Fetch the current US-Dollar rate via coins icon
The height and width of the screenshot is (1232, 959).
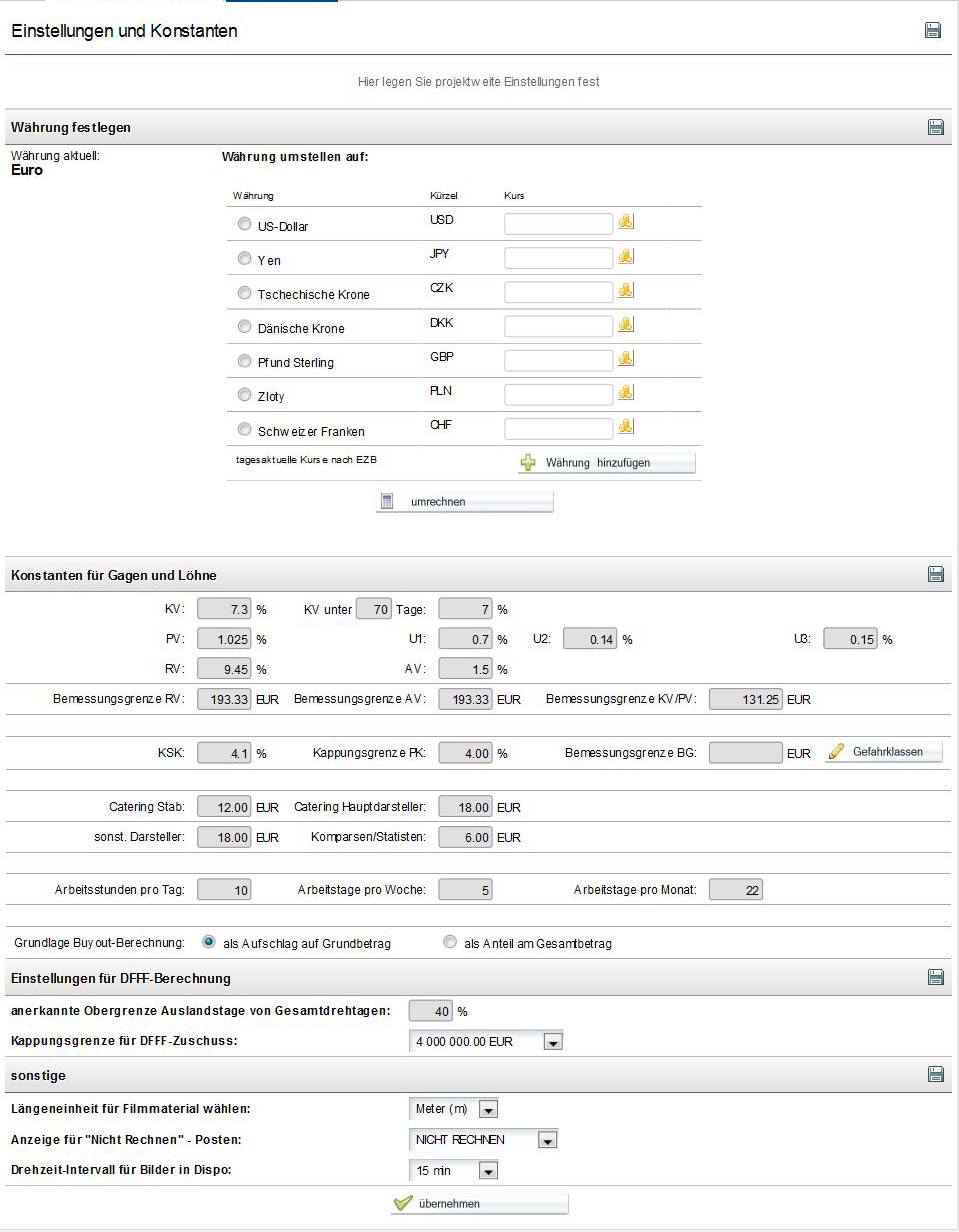[x=626, y=222]
